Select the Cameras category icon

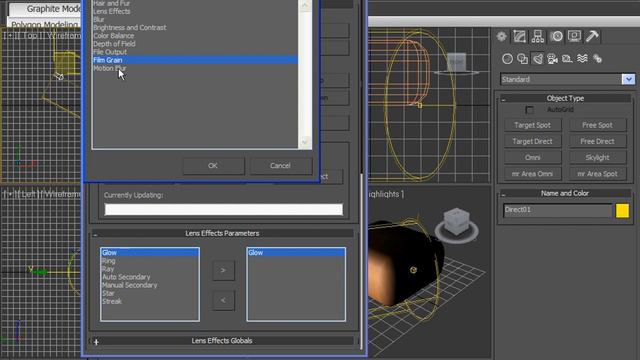(x=552, y=59)
